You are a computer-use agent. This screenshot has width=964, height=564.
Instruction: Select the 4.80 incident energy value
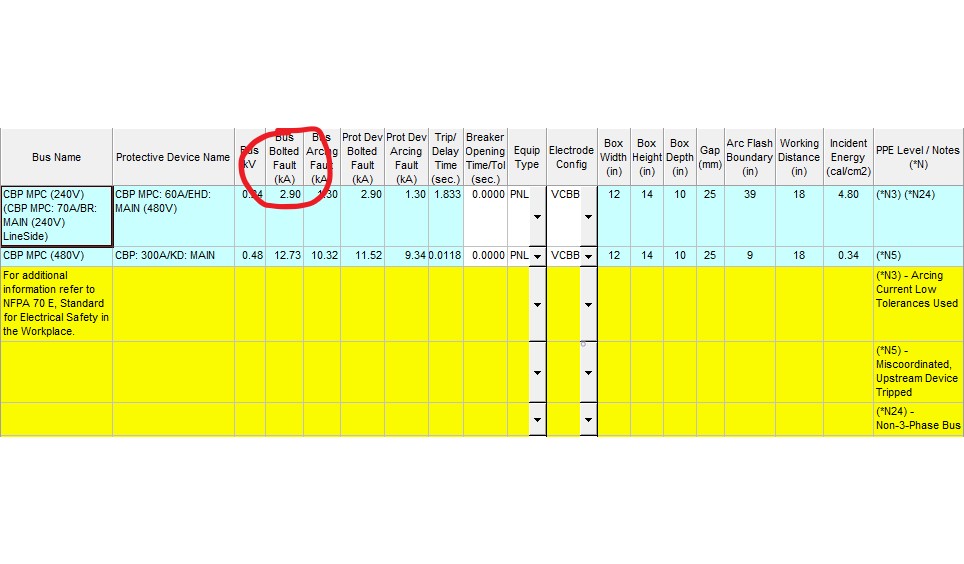click(848, 194)
